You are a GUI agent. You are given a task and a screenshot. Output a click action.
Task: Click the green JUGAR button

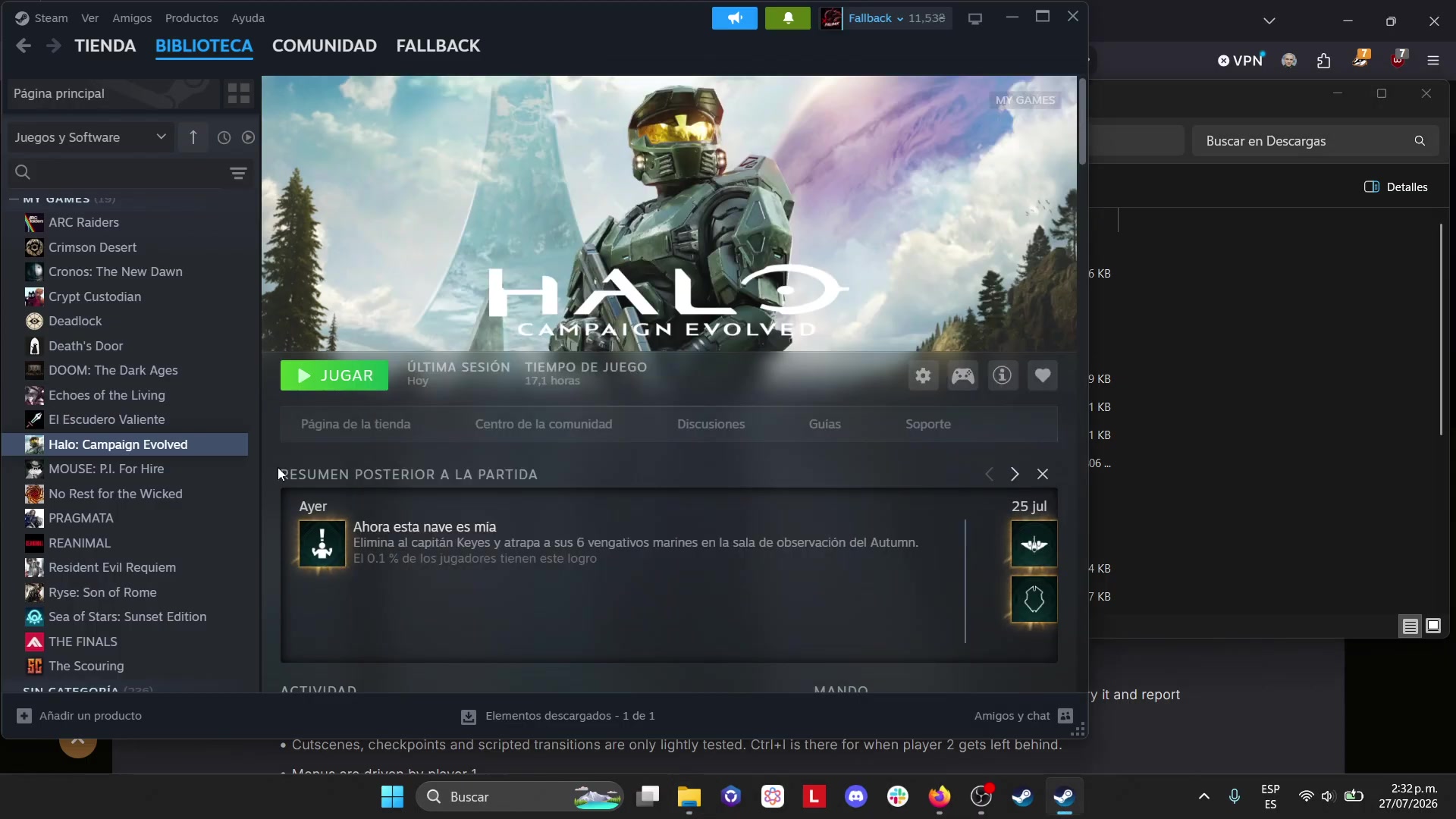[334, 375]
